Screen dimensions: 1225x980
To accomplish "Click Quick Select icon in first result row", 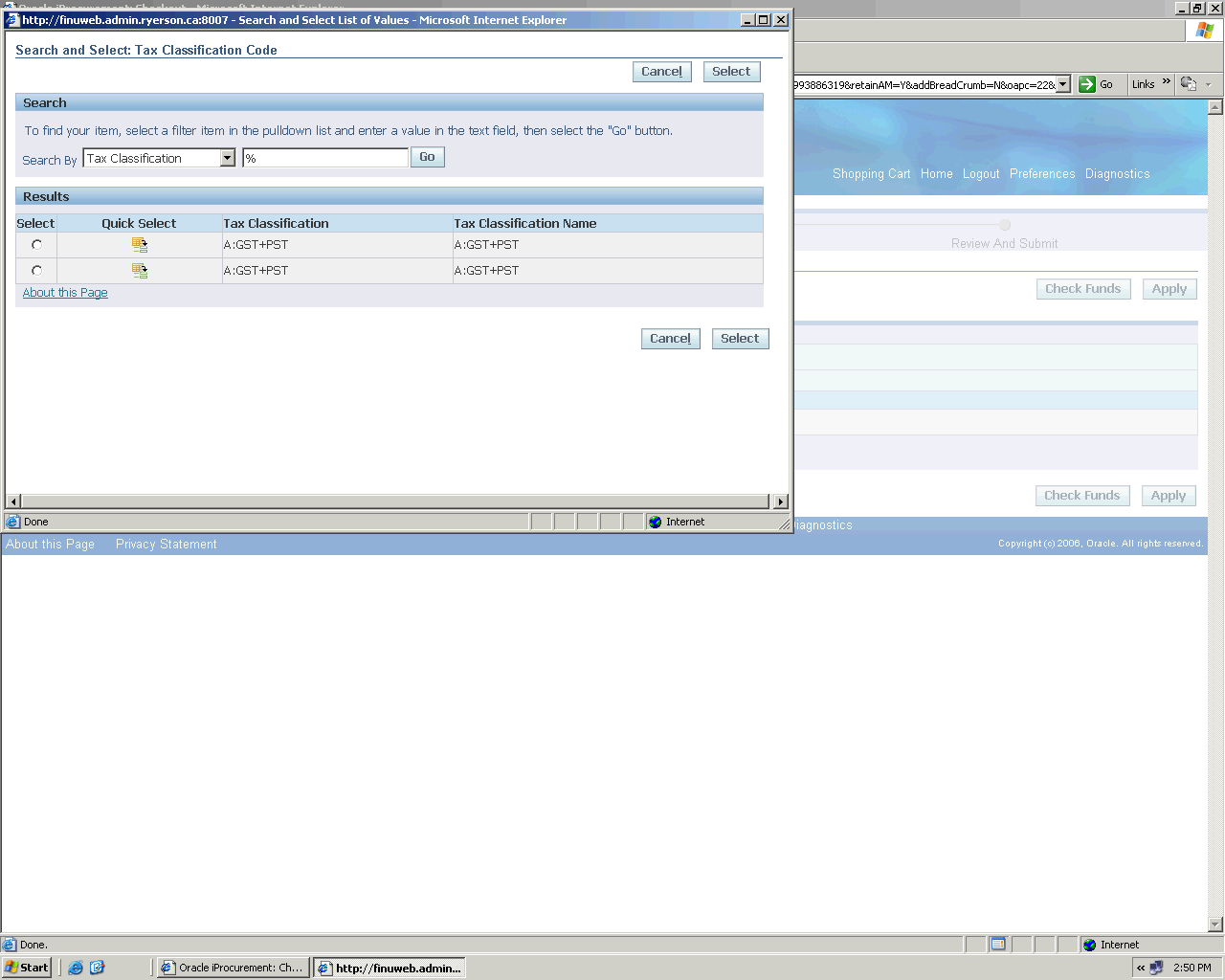I will 140,245.
